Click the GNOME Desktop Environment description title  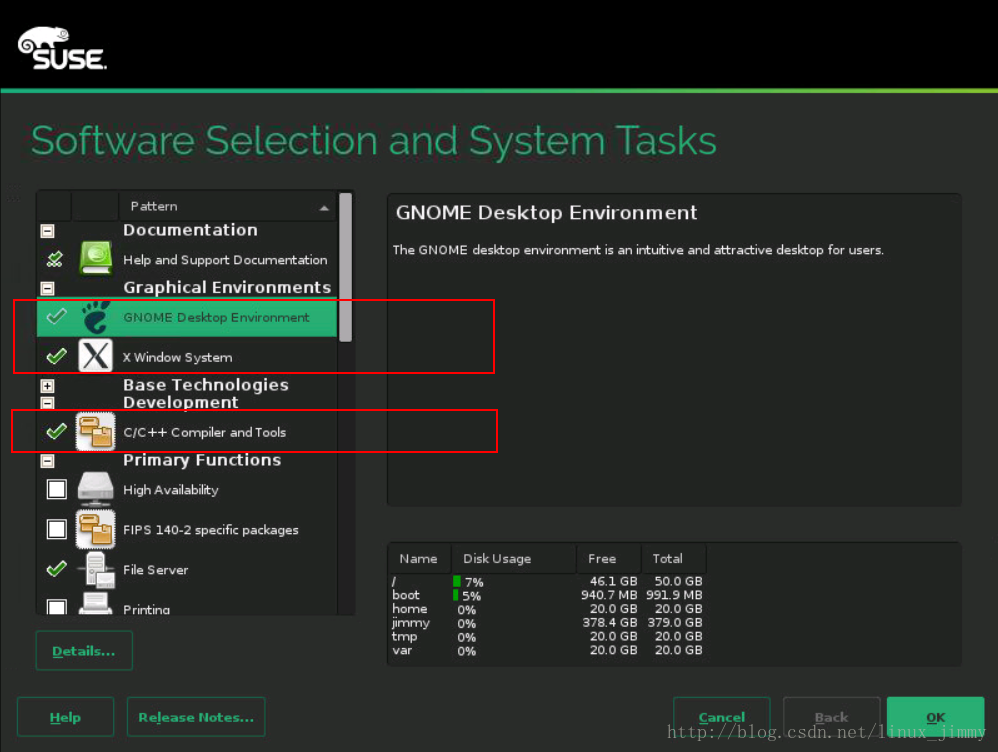pos(546,212)
